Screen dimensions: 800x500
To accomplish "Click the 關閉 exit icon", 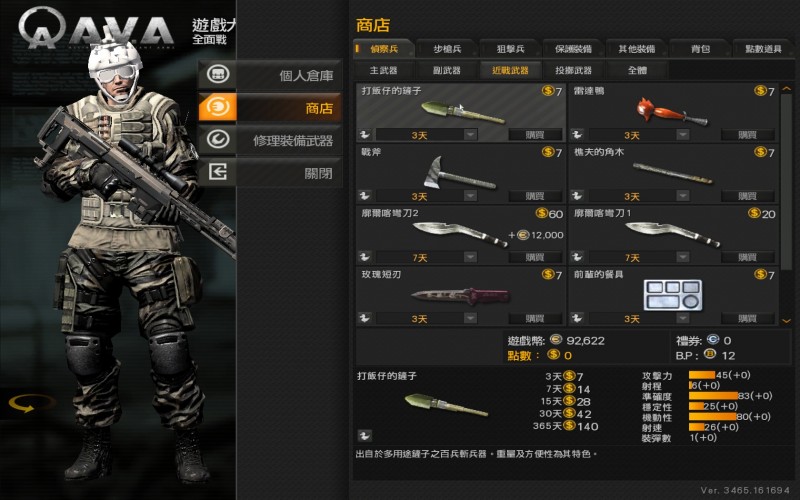I will coord(218,172).
